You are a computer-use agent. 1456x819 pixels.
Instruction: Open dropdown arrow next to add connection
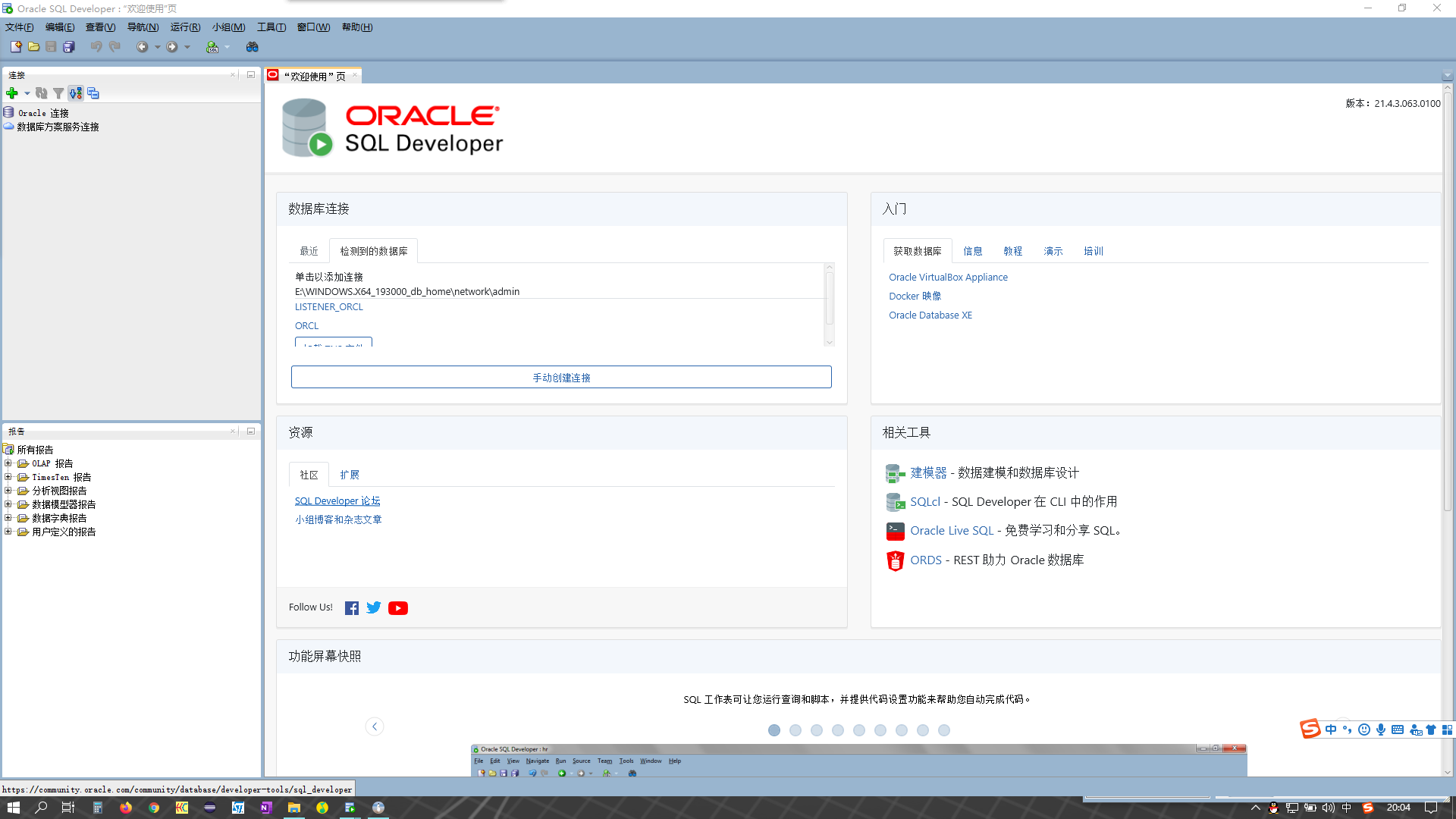click(28, 93)
